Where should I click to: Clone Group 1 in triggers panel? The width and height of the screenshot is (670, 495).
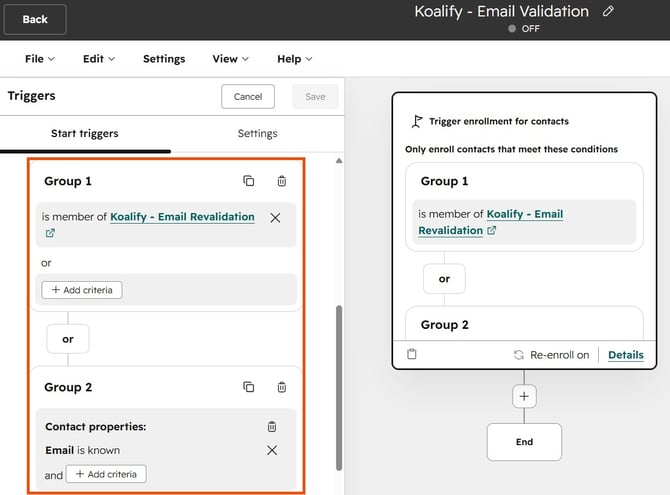248,181
